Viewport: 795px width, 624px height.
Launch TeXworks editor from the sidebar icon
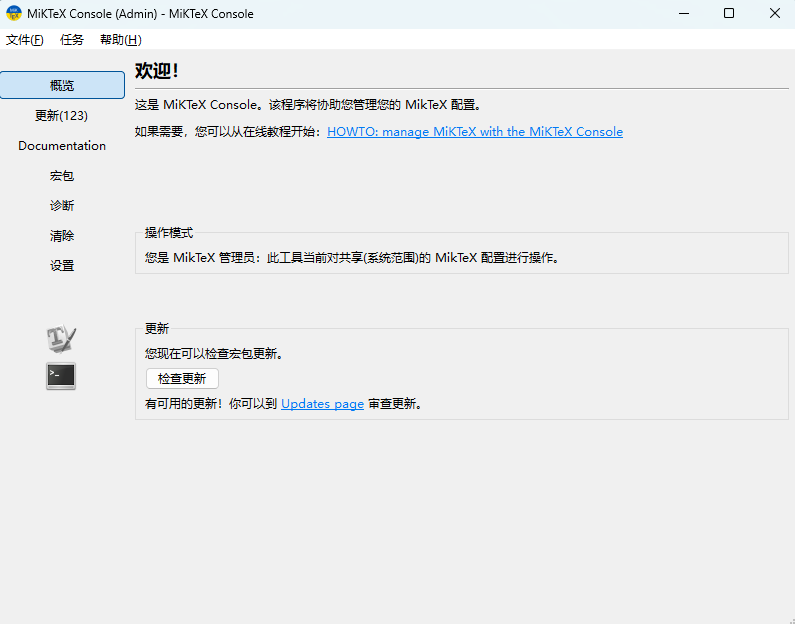click(61, 339)
